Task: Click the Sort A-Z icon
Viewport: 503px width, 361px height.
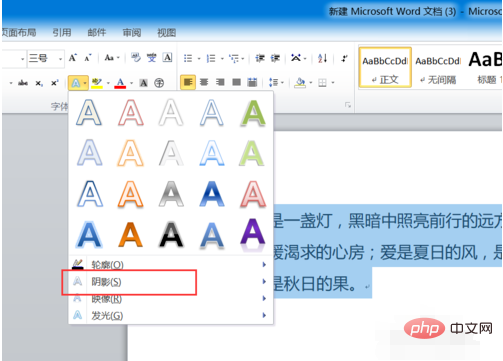Action: [322, 58]
